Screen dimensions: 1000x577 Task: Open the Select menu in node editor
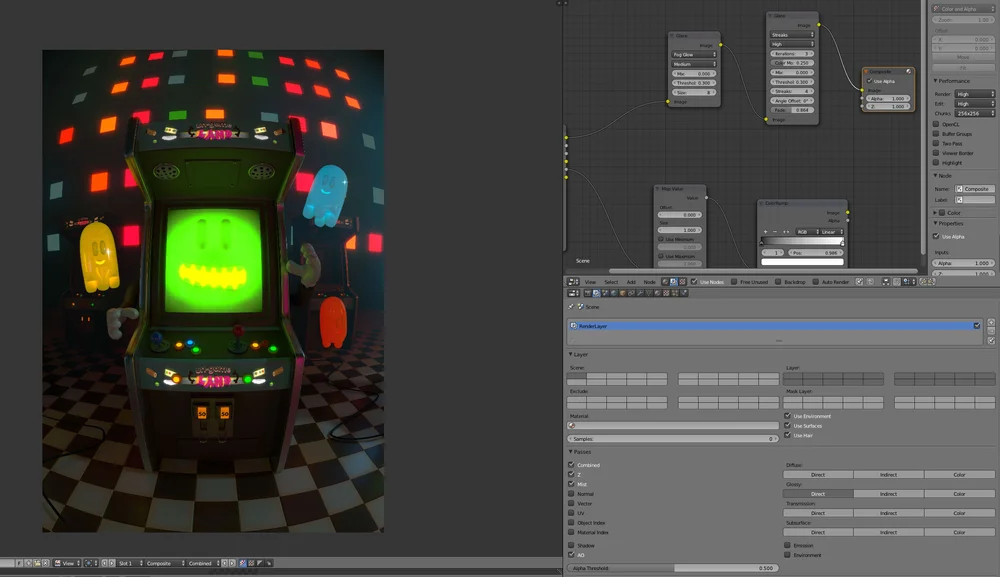[611, 282]
